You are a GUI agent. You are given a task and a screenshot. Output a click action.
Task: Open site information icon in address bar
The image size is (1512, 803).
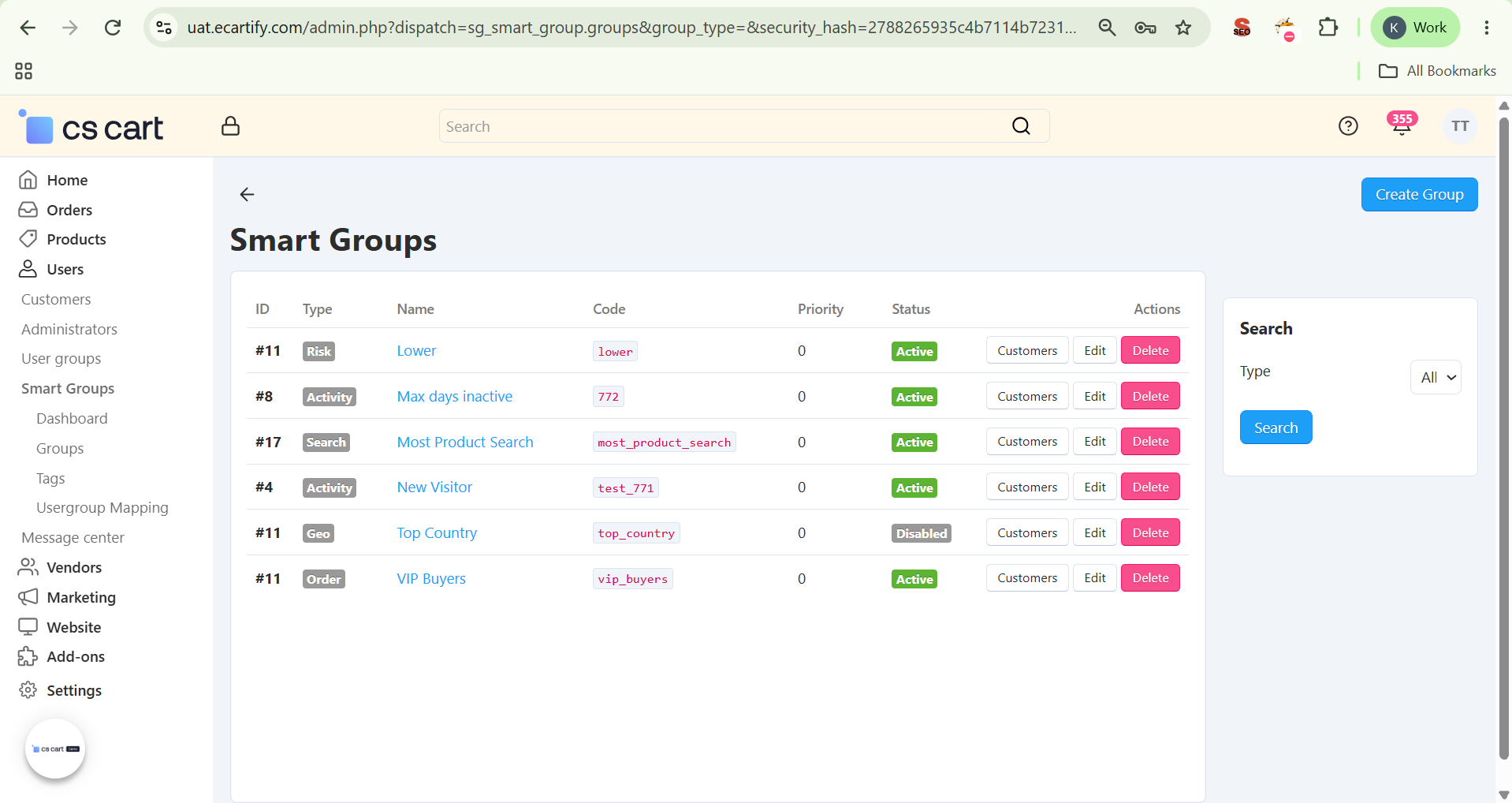(164, 28)
